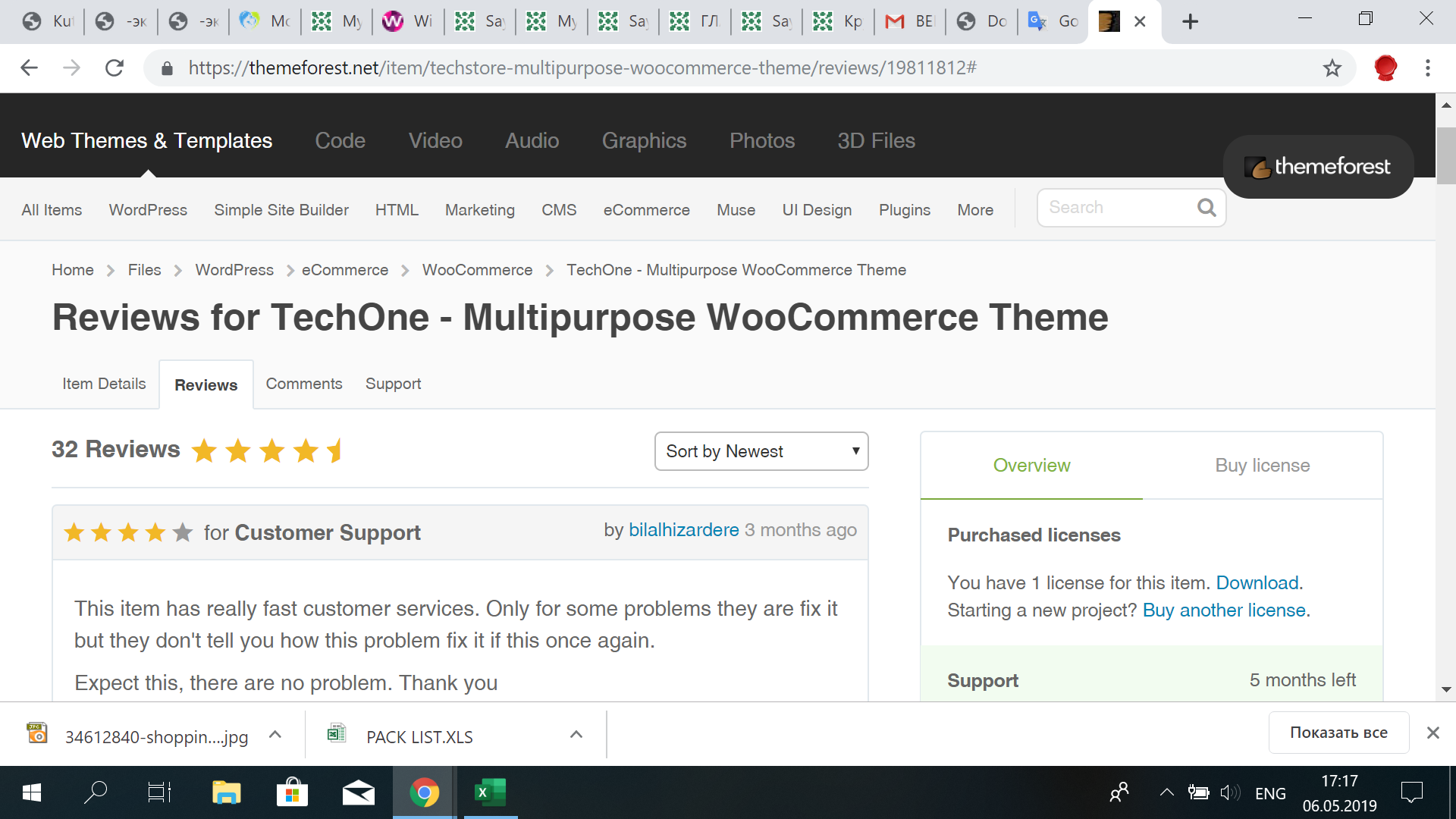Click the browser address bar URL
This screenshot has height=819, width=1456.
(x=582, y=68)
